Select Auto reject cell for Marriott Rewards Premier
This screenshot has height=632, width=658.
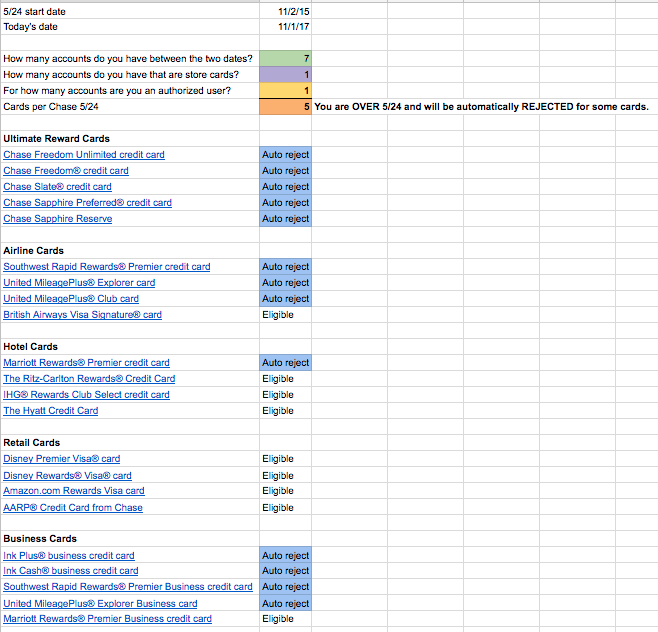click(x=285, y=363)
